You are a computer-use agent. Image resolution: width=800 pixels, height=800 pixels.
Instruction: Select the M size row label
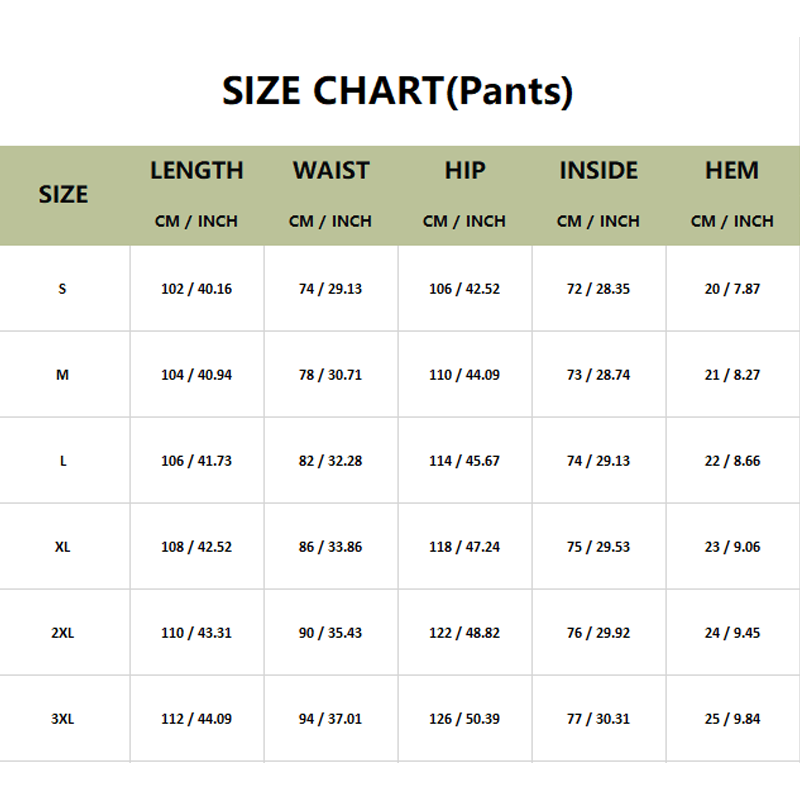[x=63, y=375]
